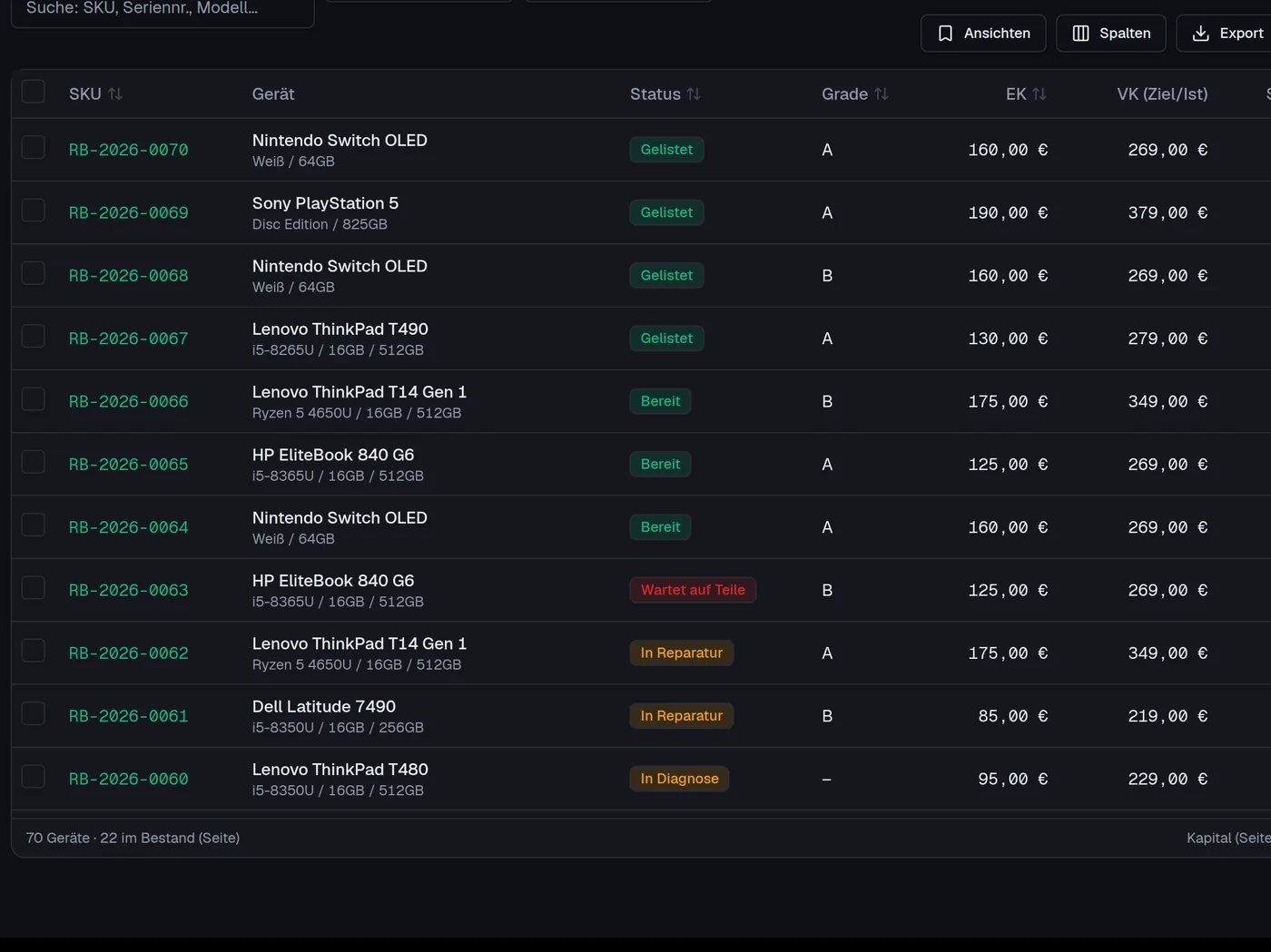The image size is (1271, 952).
Task: Click the Bereit badge on HP EliteBook RB-2026-0065
Action: [x=660, y=464]
